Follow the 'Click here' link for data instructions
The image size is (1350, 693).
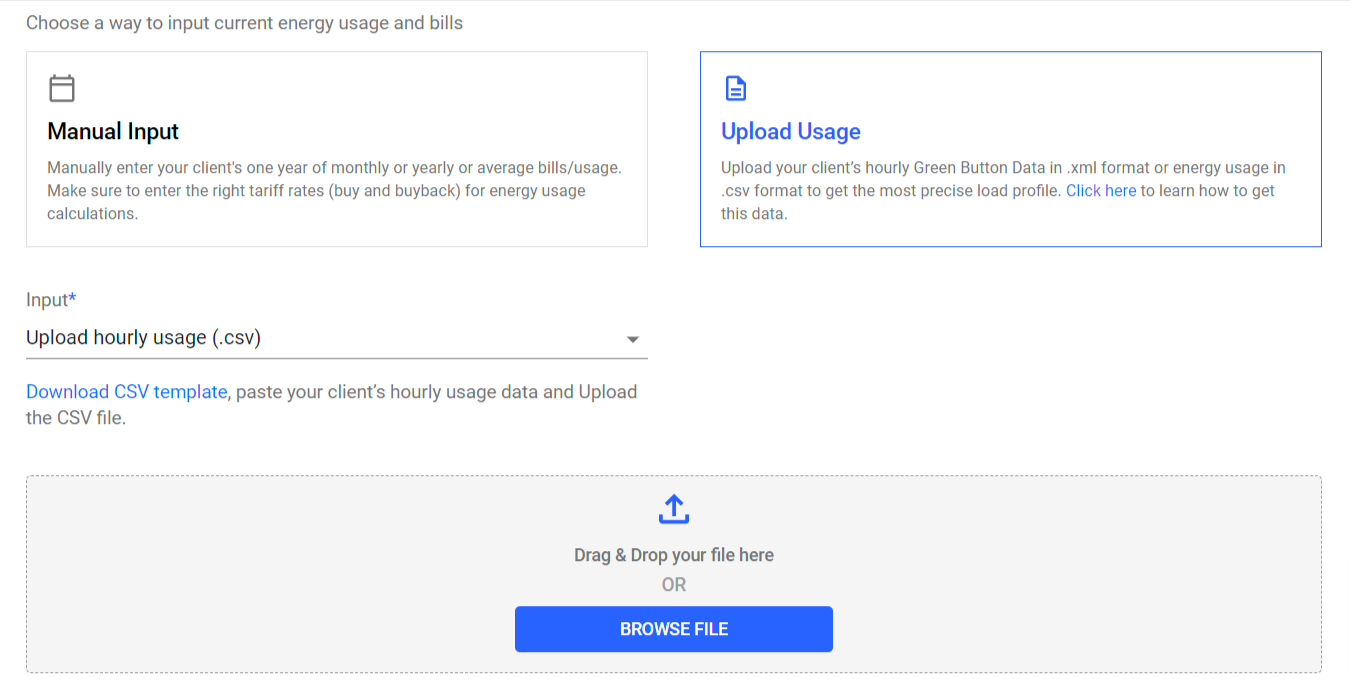1100,191
